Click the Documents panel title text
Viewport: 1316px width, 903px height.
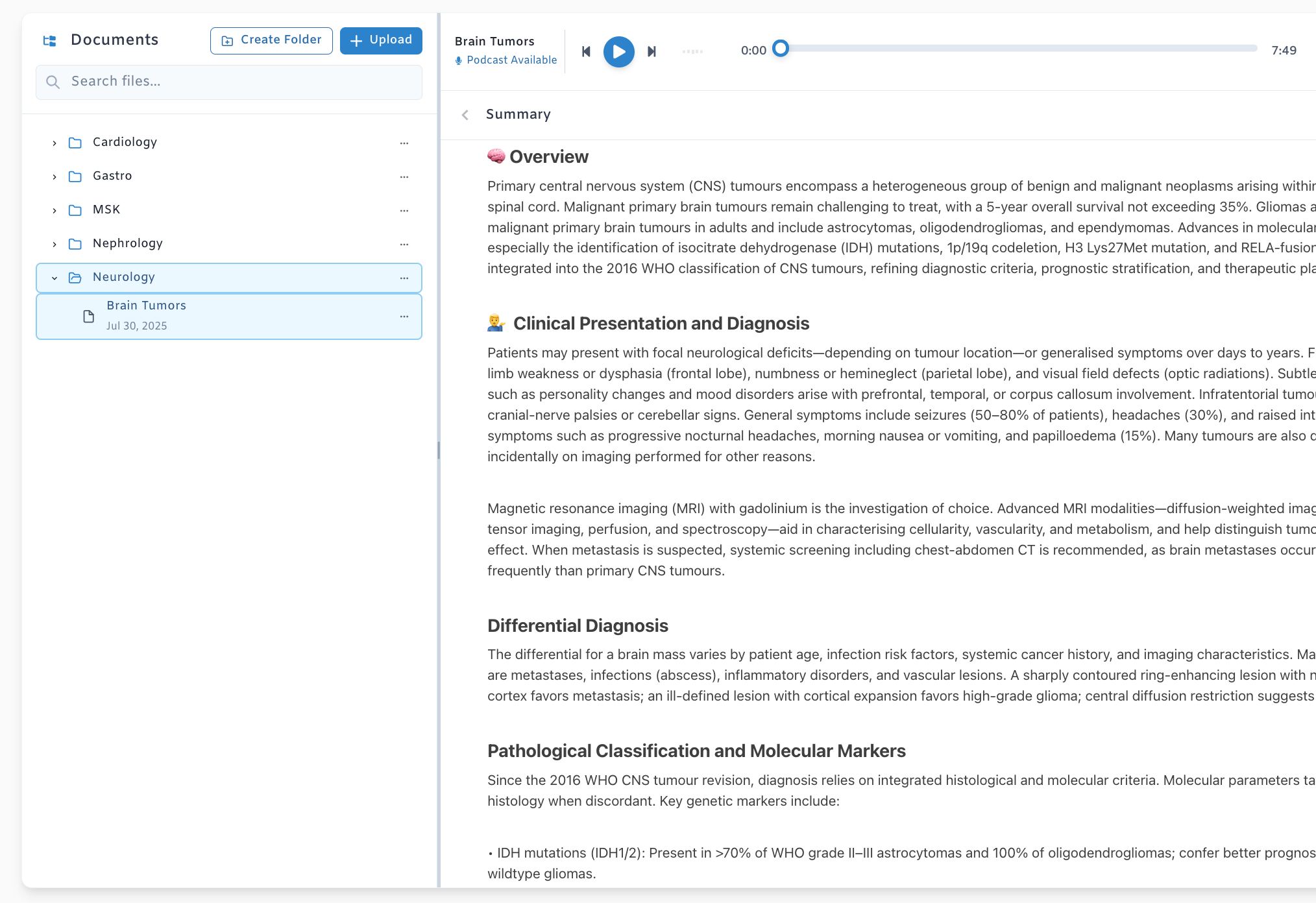(x=114, y=40)
